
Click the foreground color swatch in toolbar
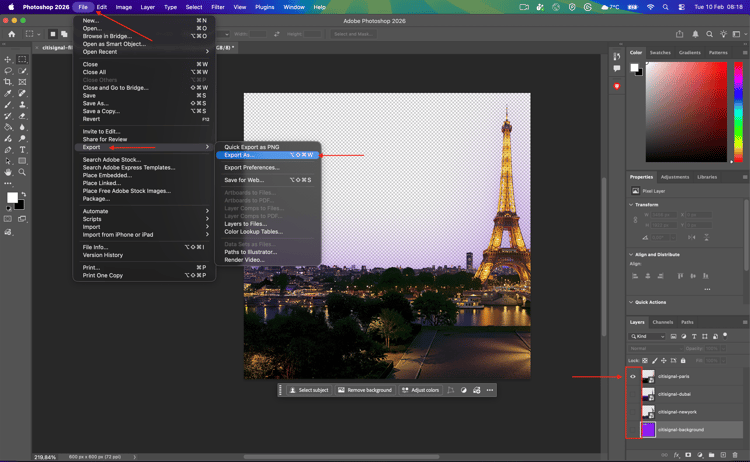(x=11, y=198)
